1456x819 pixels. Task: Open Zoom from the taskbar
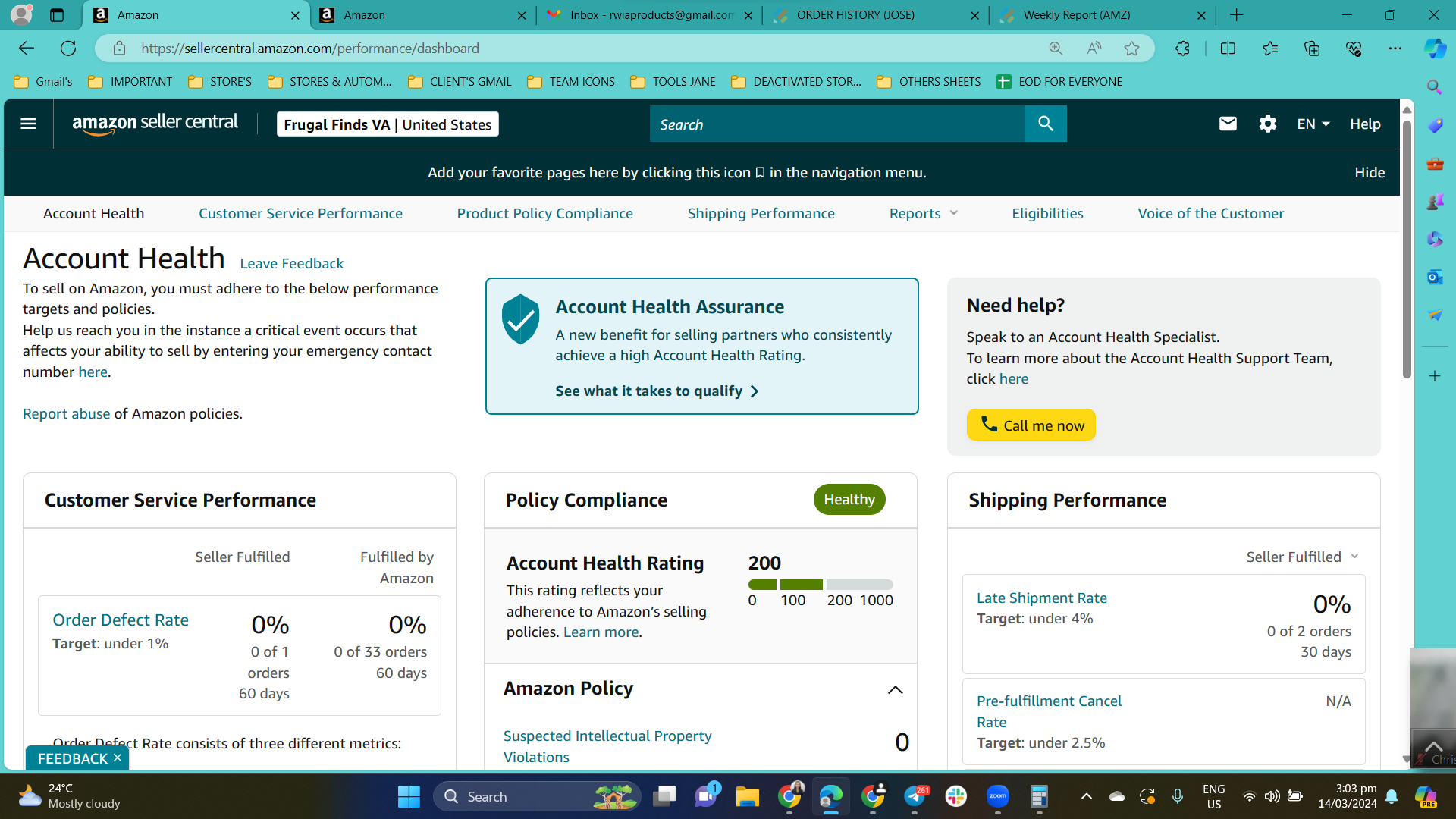click(997, 796)
